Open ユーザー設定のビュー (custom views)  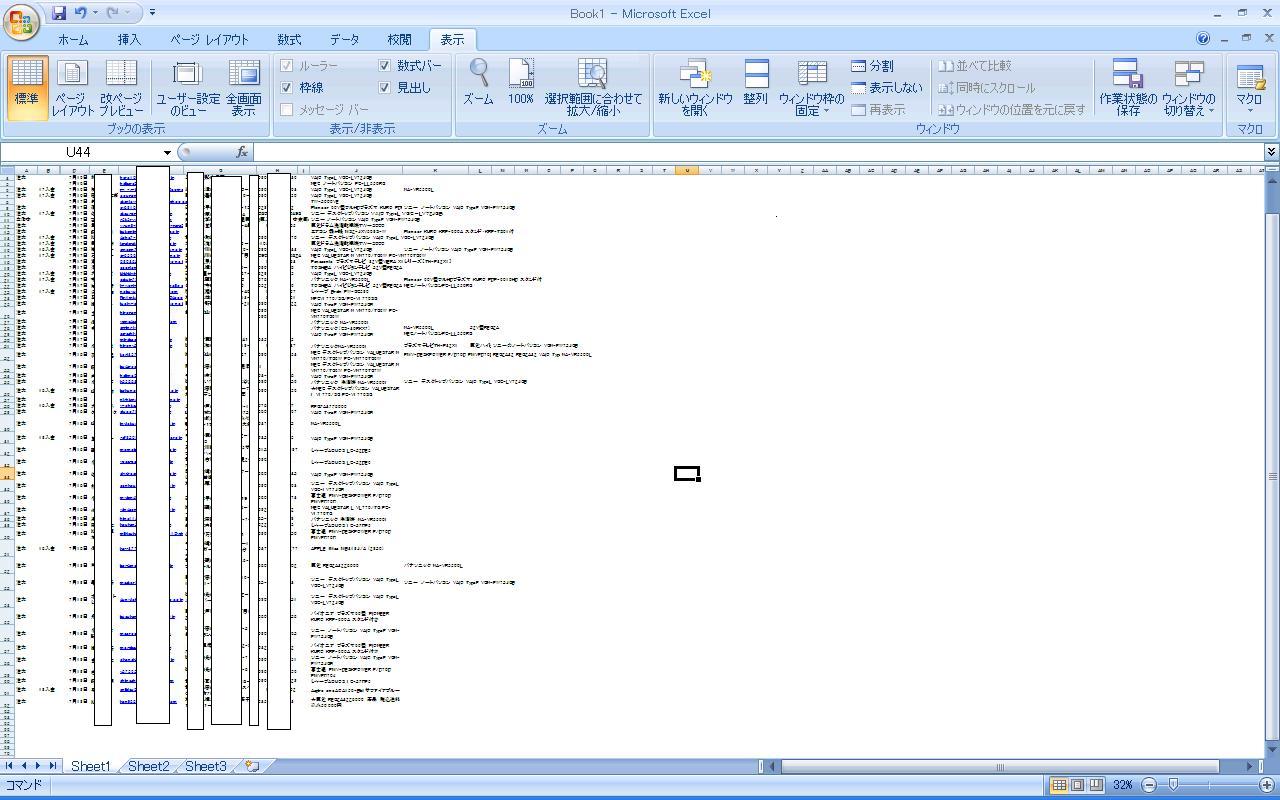click(188, 87)
